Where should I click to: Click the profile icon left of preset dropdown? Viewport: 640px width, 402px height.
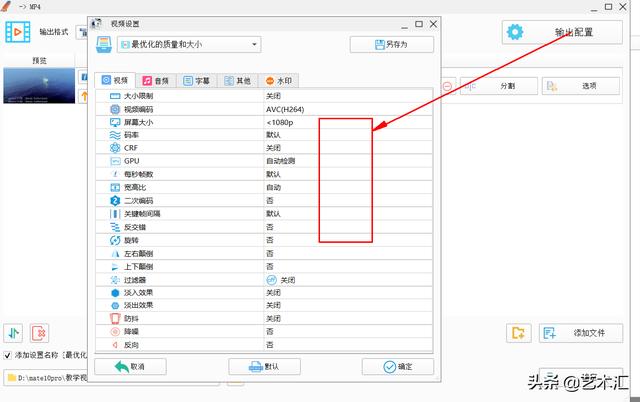coord(104,44)
